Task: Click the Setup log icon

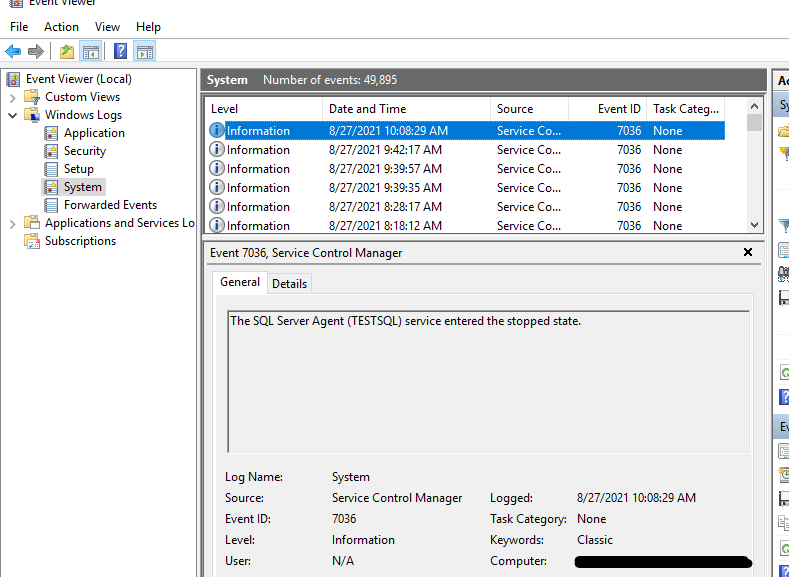Action: click(x=51, y=169)
